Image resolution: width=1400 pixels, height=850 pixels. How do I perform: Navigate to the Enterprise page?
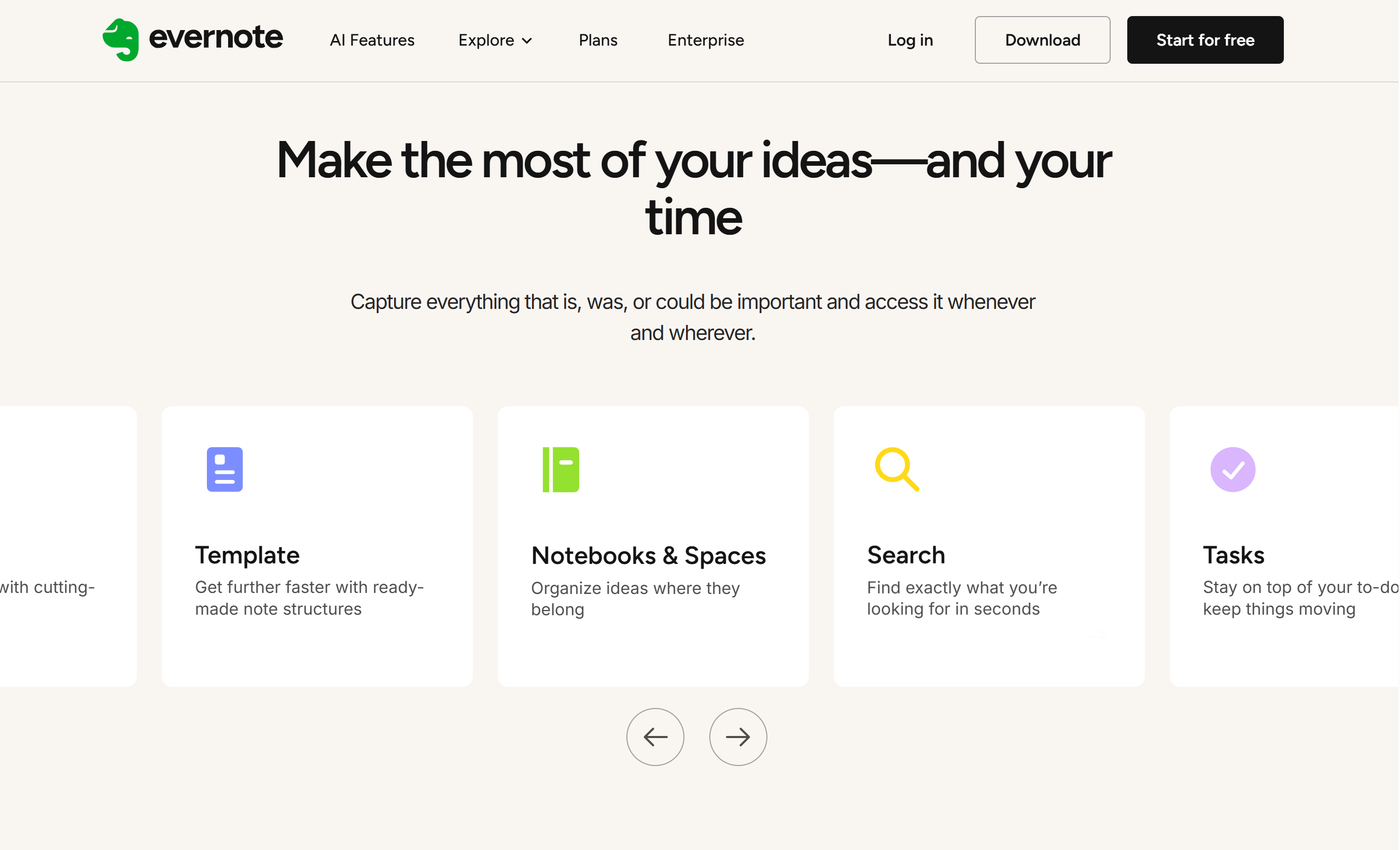pyautogui.click(x=706, y=40)
